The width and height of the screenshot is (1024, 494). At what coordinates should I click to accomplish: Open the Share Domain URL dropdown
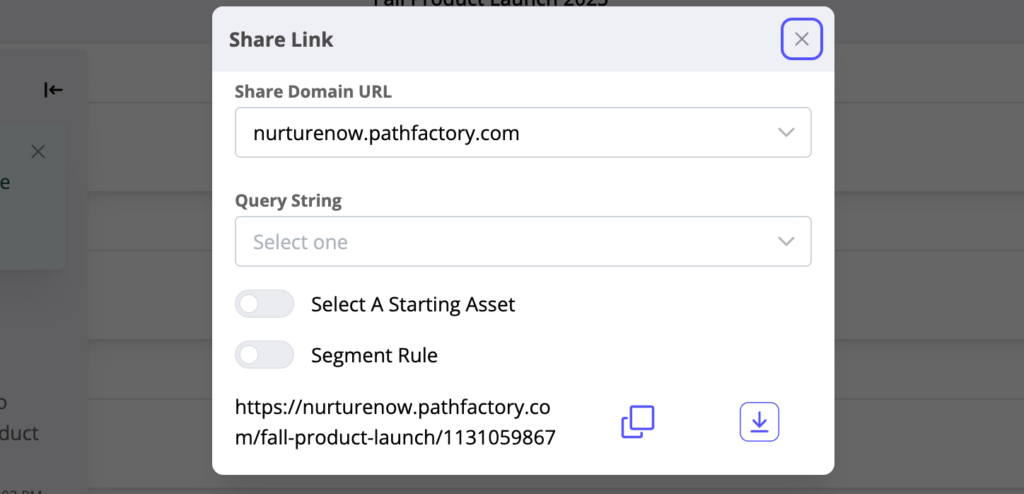pyautogui.click(x=522, y=133)
